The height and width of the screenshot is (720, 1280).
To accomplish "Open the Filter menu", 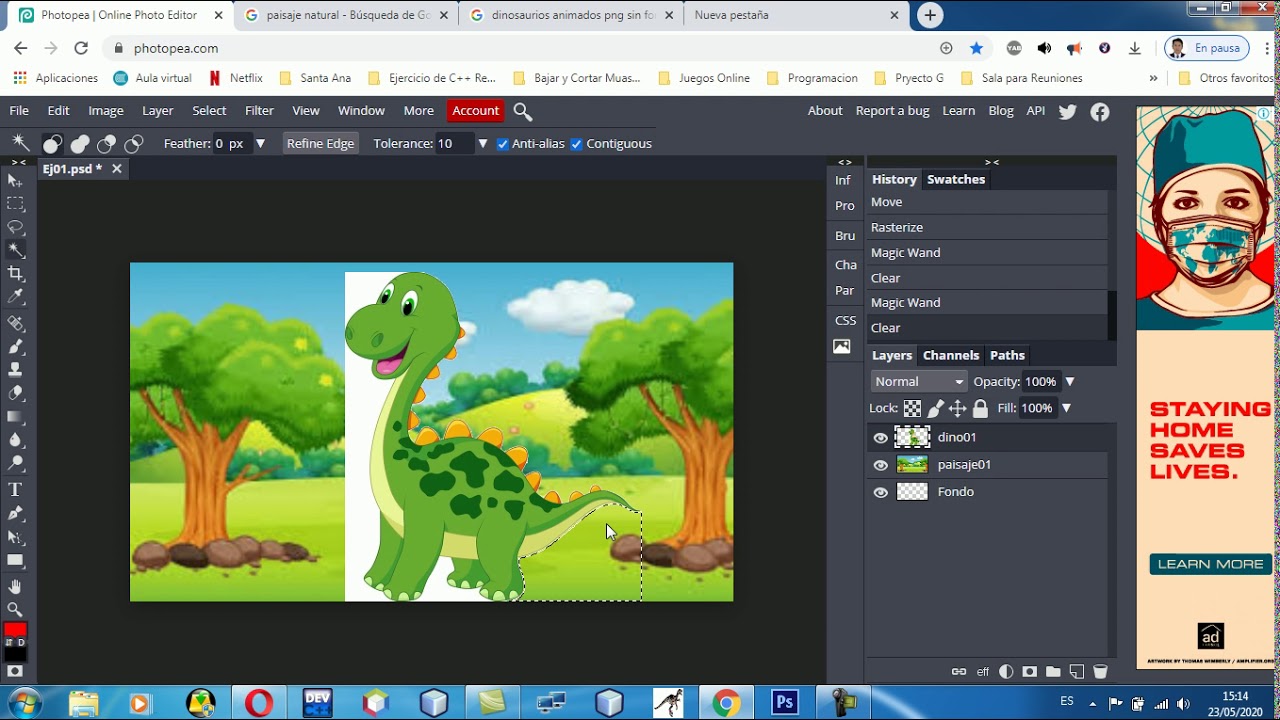I will click(259, 111).
